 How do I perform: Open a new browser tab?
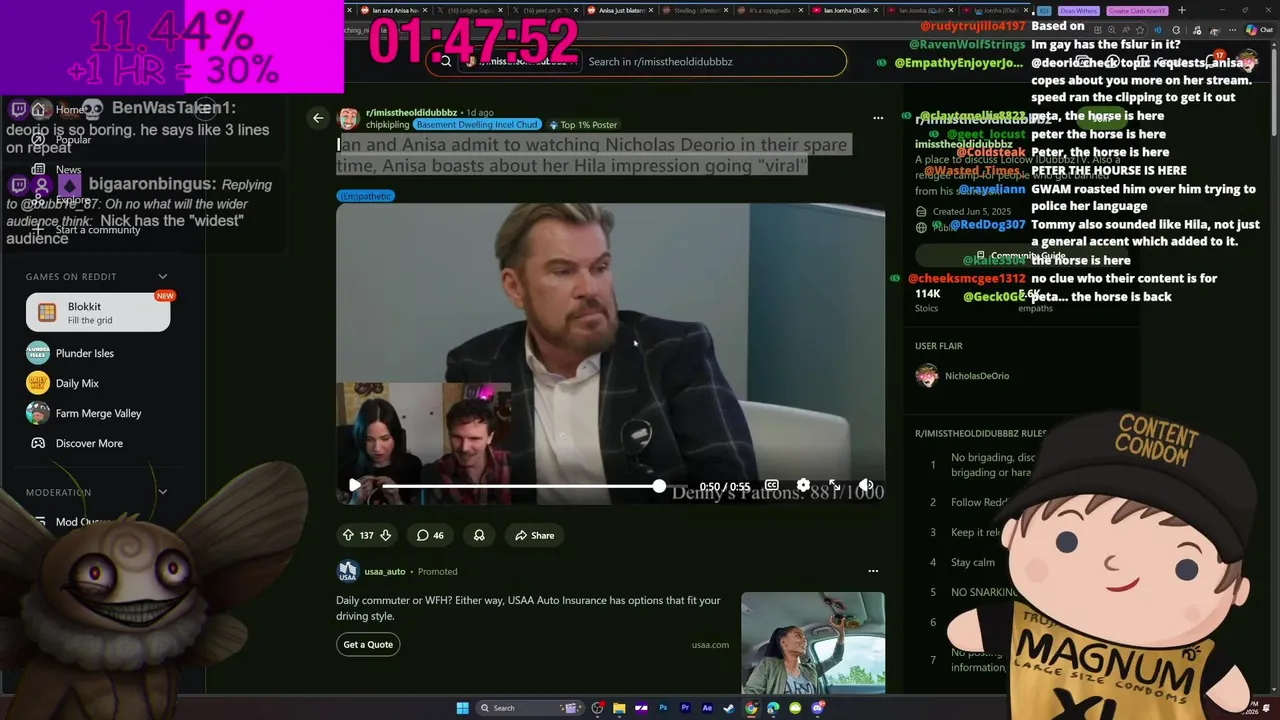click(1182, 10)
